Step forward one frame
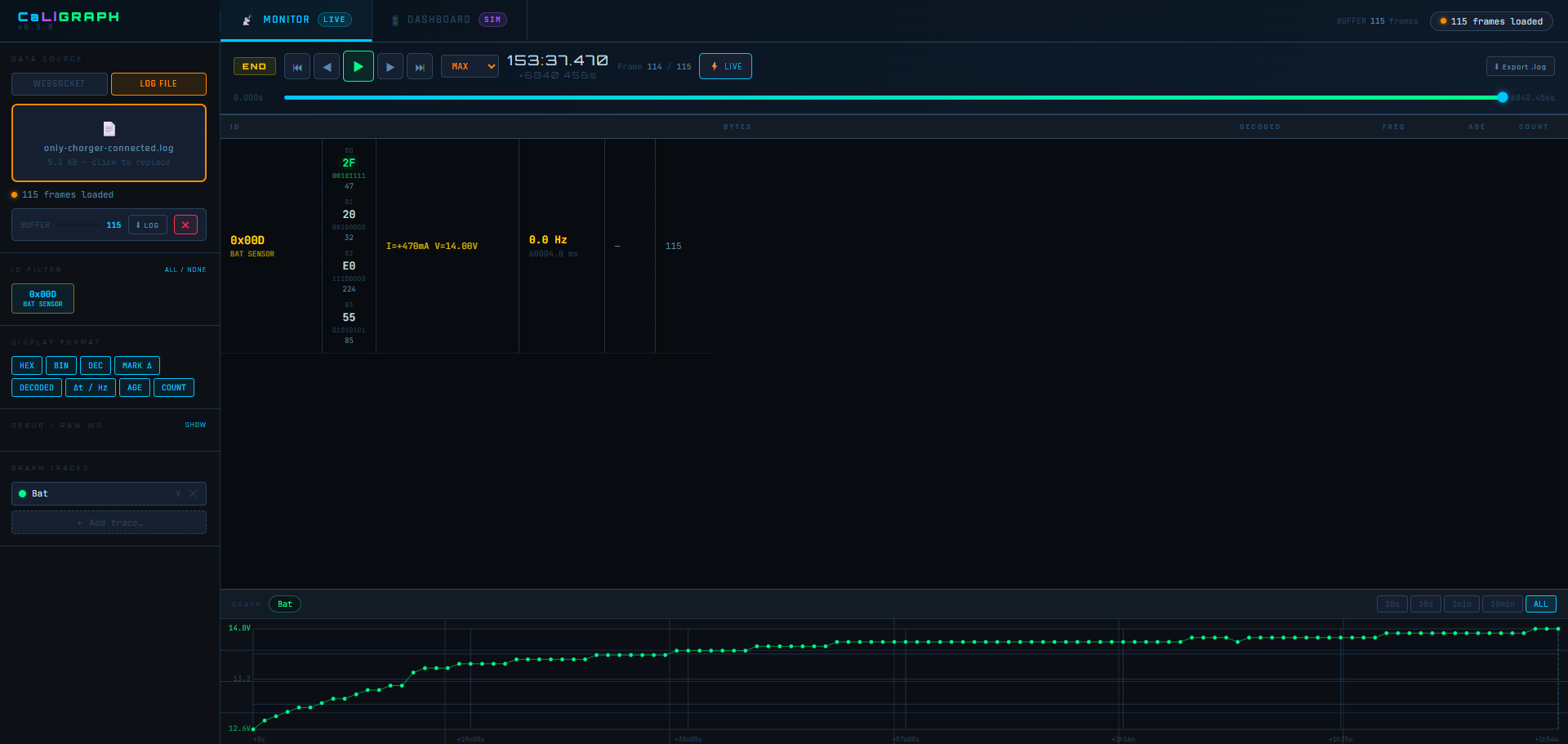1568x744 pixels. 390,67
